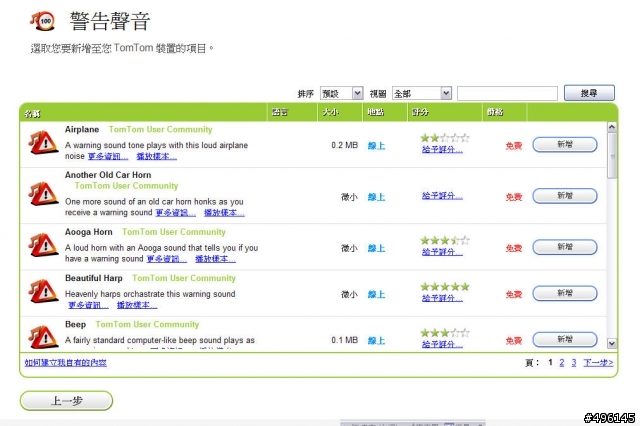Click 給予評分 link for Beautiful Harp
Image resolution: width=640 pixels, height=426 pixels.
pyautogui.click(x=442, y=298)
